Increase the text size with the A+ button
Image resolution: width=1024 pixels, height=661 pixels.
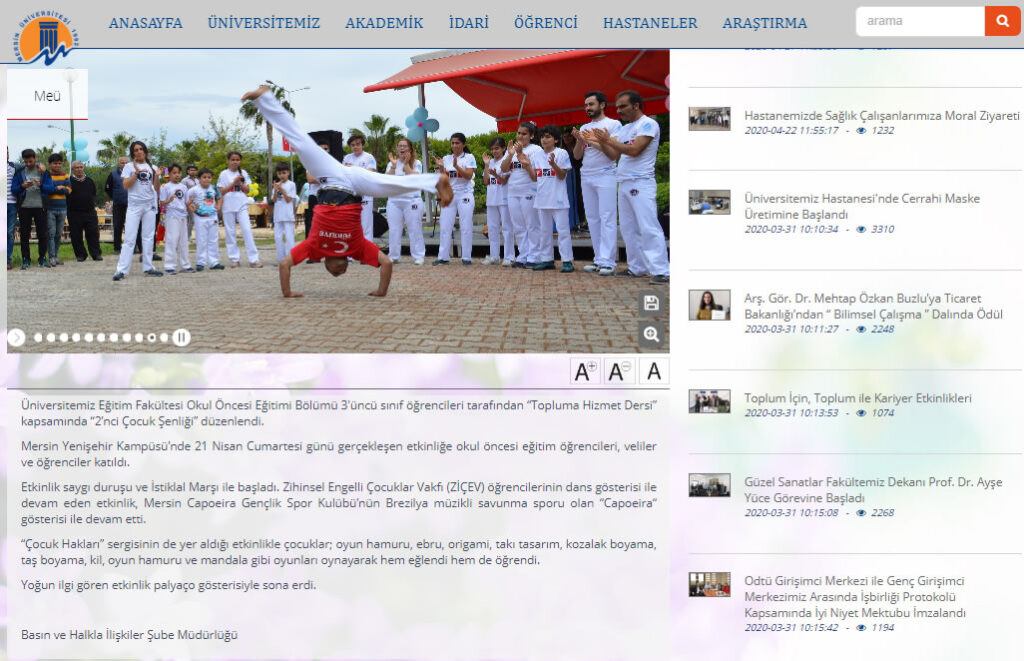[x=584, y=372]
